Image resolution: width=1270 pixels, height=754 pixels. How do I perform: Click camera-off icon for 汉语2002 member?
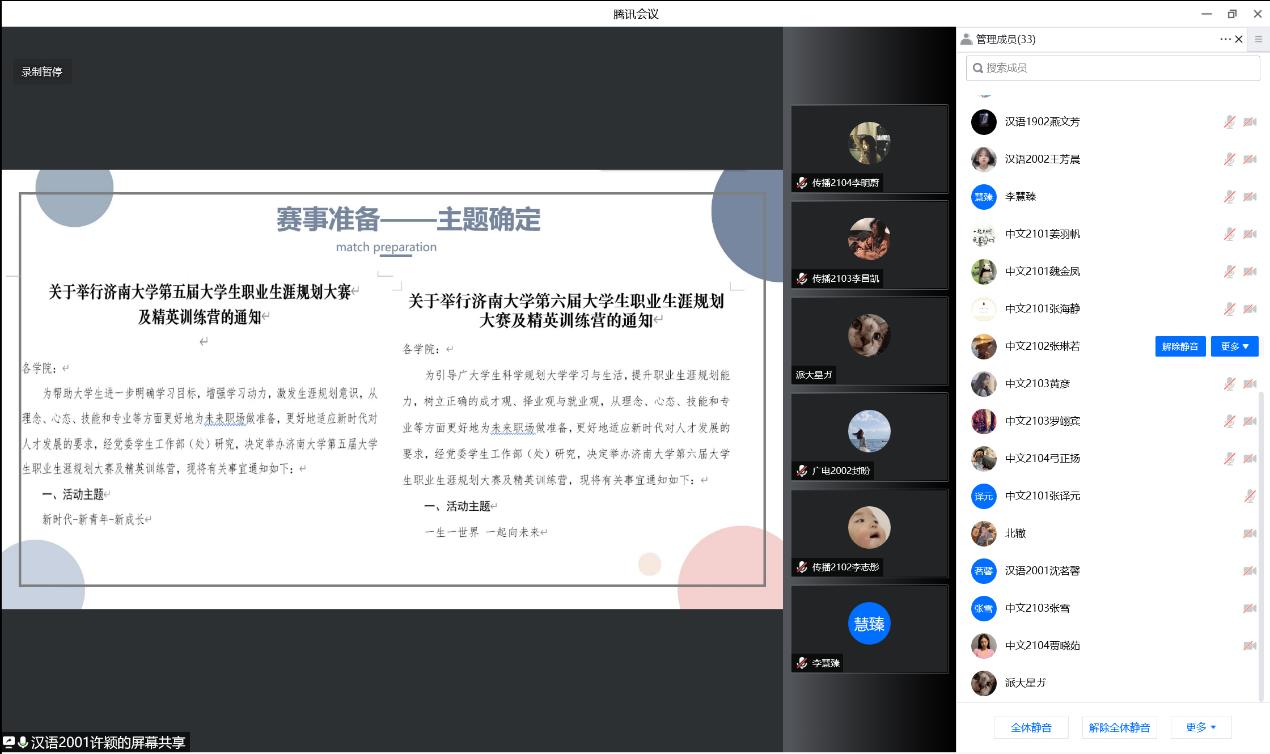1249,159
